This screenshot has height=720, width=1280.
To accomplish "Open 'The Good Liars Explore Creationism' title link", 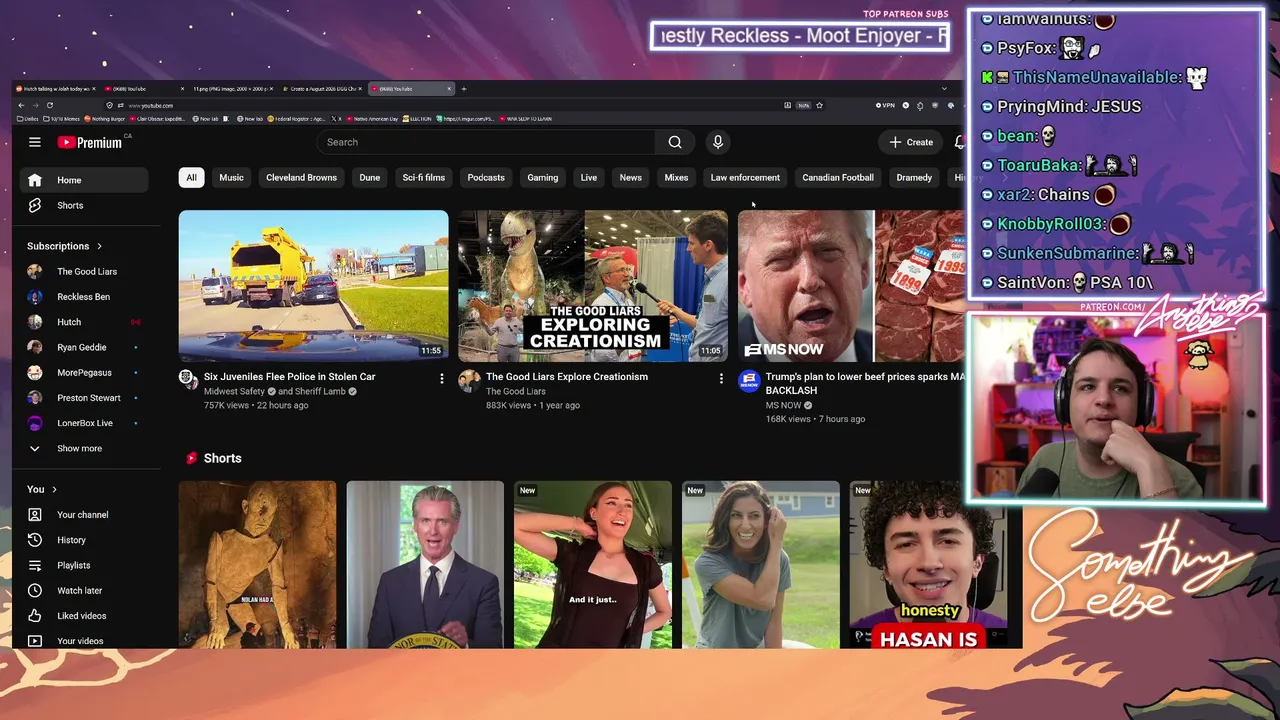I will 567,377.
